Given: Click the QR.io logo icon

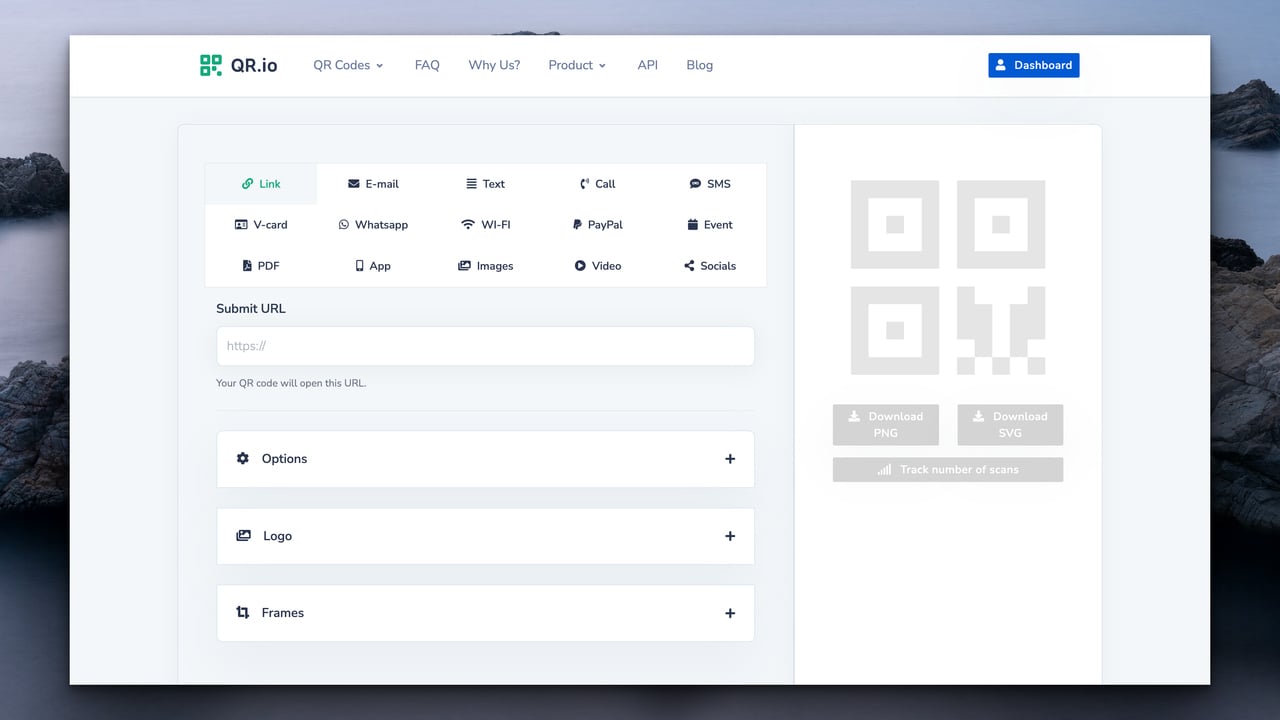Looking at the screenshot, I should coord(211,65).
